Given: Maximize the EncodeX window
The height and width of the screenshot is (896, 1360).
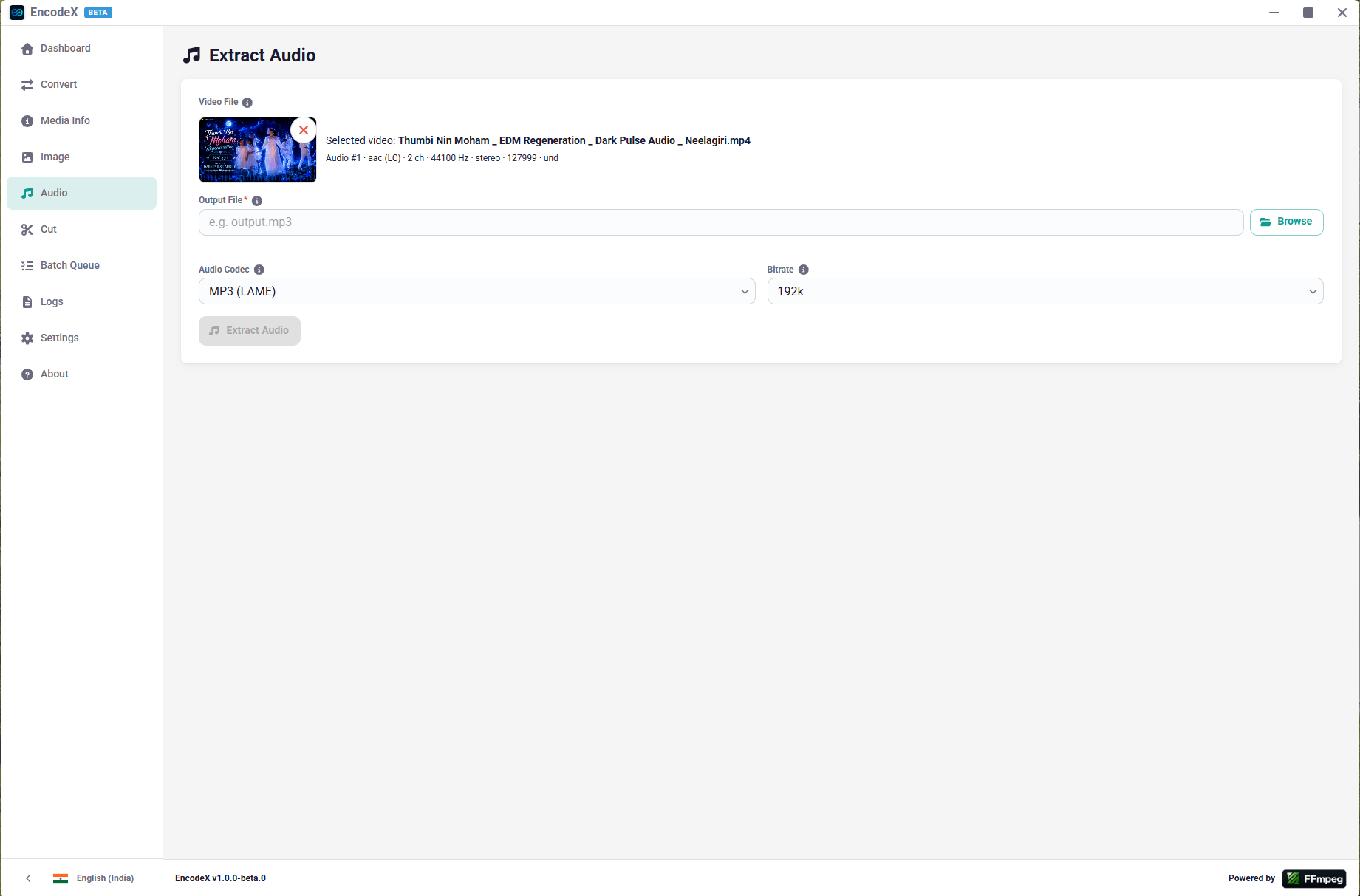Looking at the screenshot, I should pyautogui.click(x=1308, y=13).
